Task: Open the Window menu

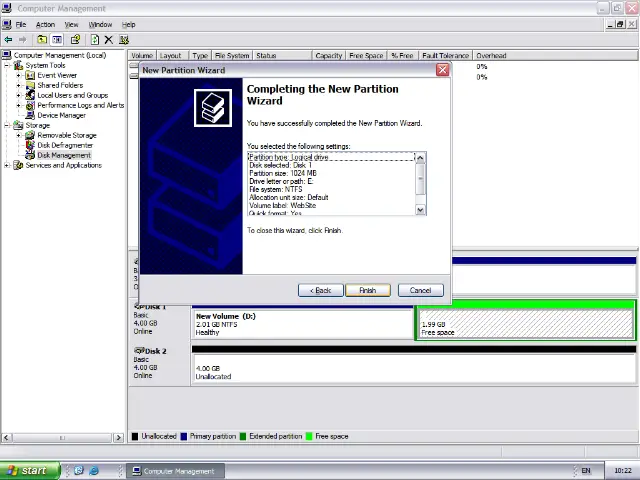Action: pyautogui.click(x=100, y=24)
